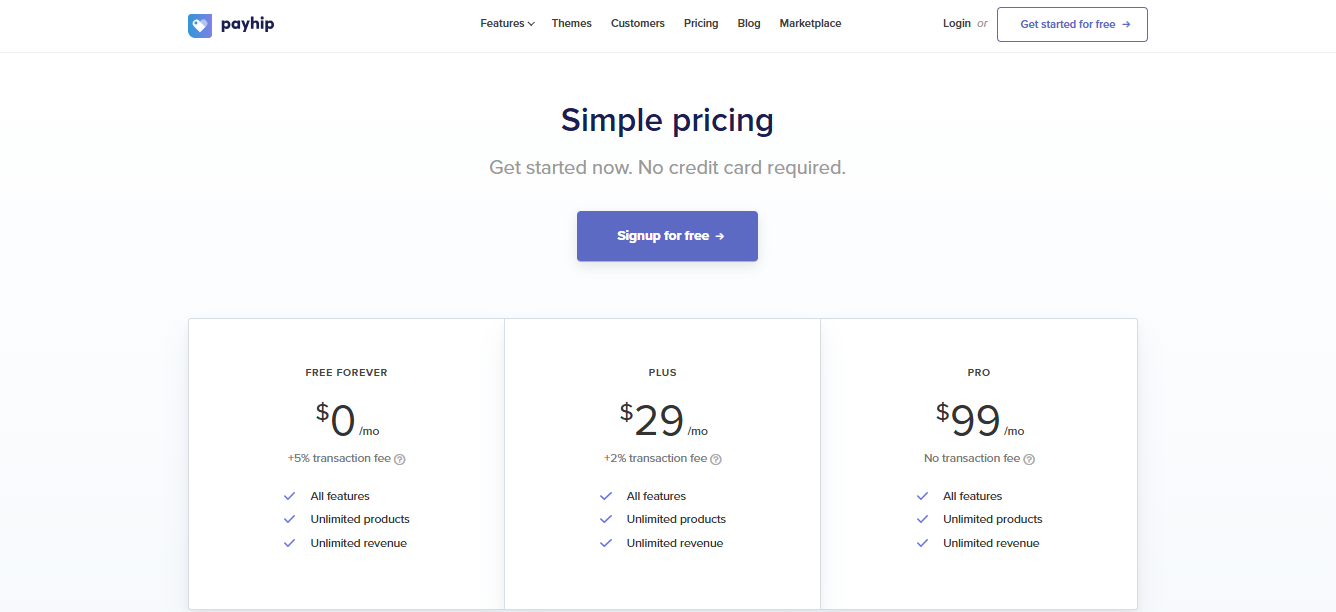Select the PLUS plan card heading

[662, 373]
